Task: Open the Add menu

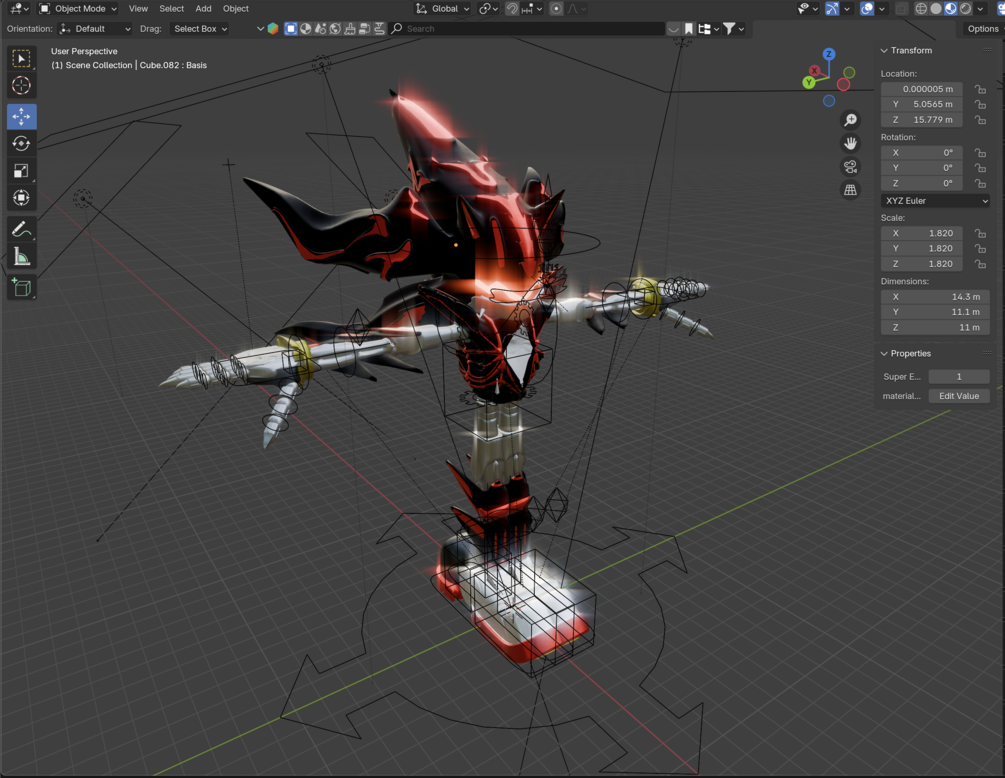Action: 203,8
